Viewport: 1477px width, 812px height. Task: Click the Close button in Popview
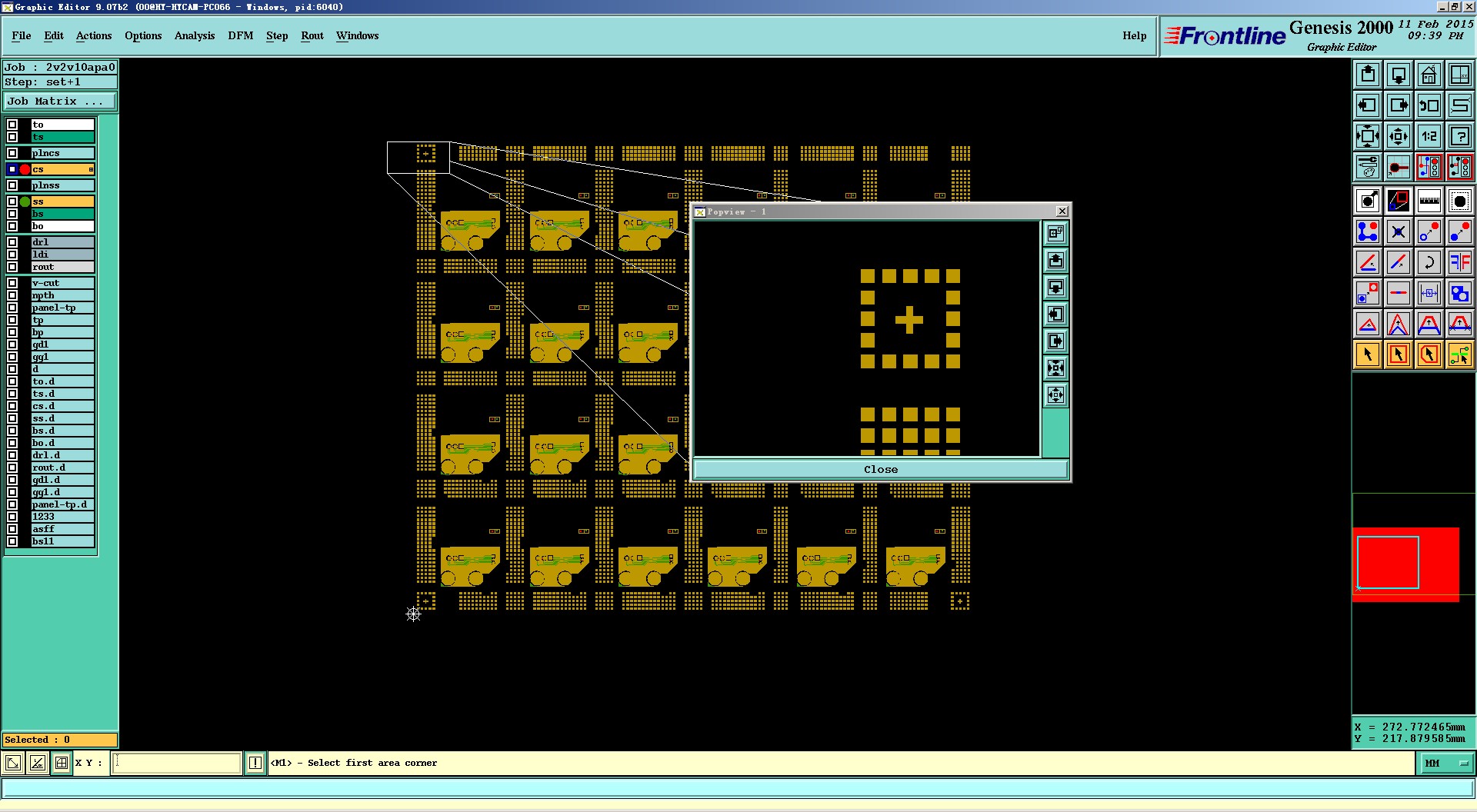881,469
